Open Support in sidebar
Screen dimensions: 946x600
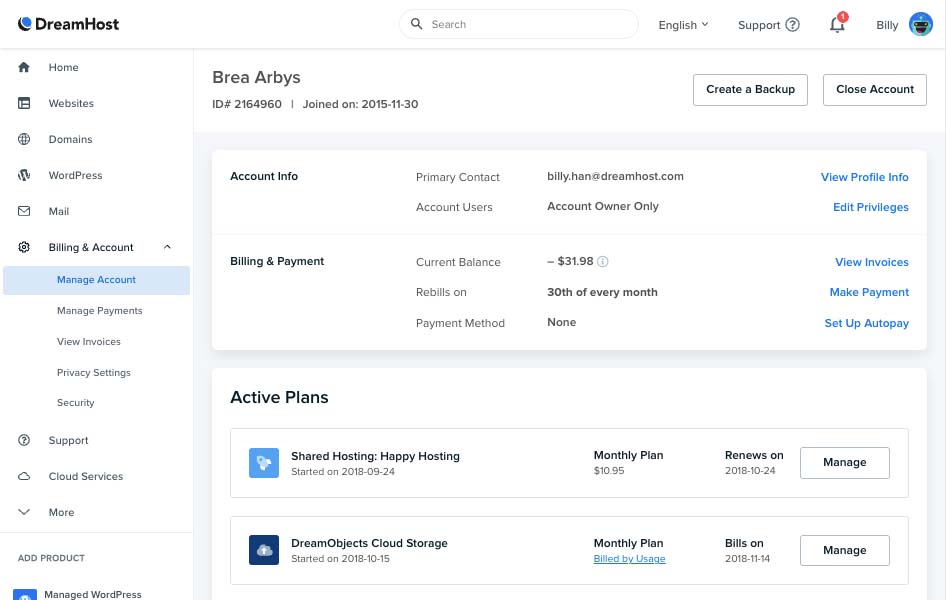pyautogui.click(x=68, y=440)
